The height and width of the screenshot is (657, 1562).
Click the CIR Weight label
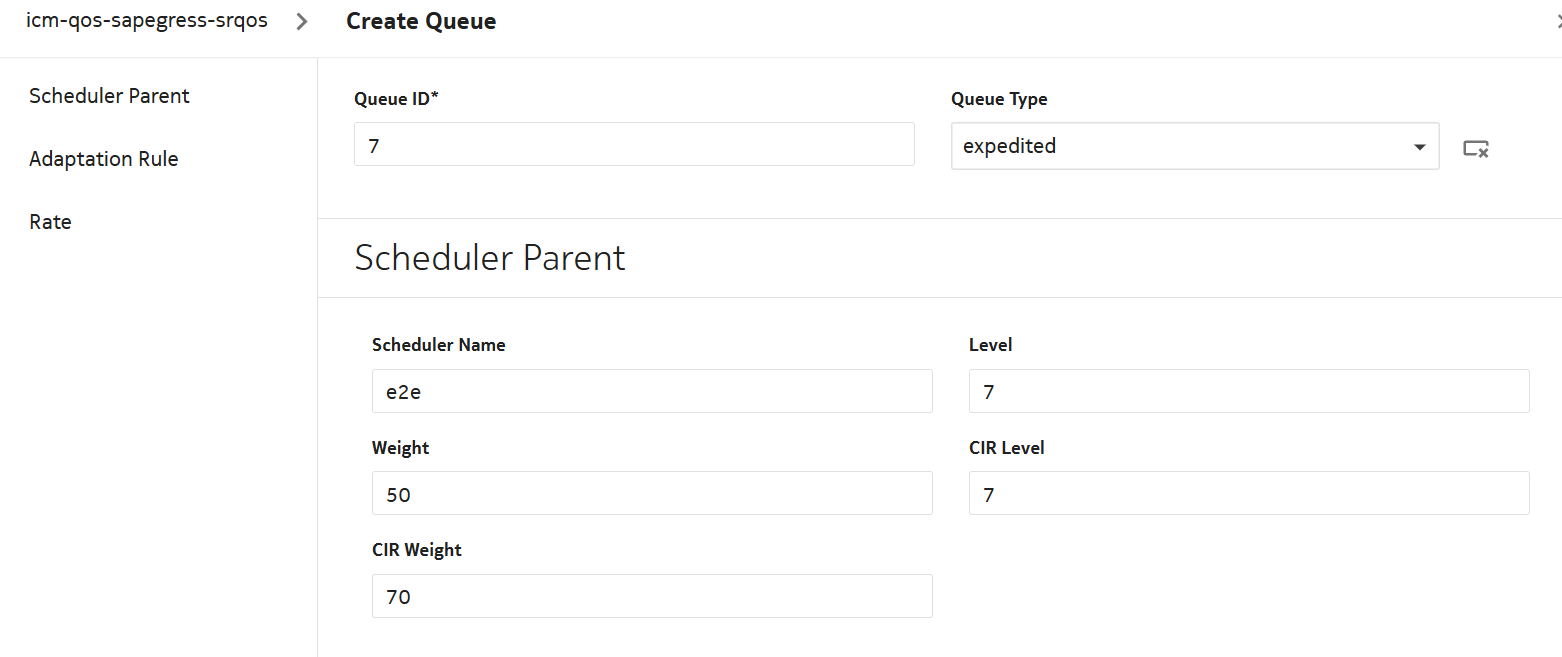(x=416, y=550)
